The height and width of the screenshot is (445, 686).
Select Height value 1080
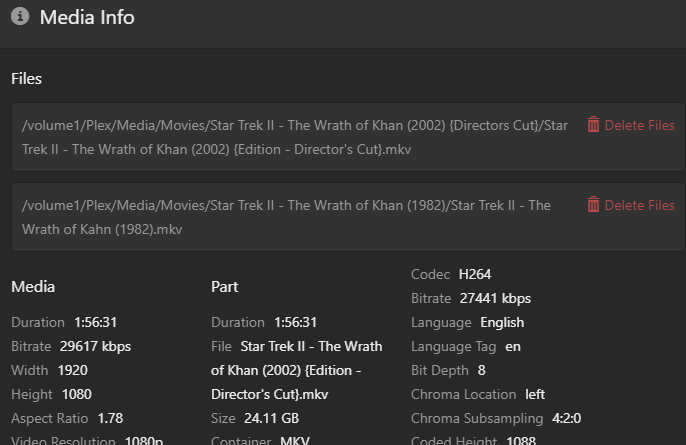[77, 395]
